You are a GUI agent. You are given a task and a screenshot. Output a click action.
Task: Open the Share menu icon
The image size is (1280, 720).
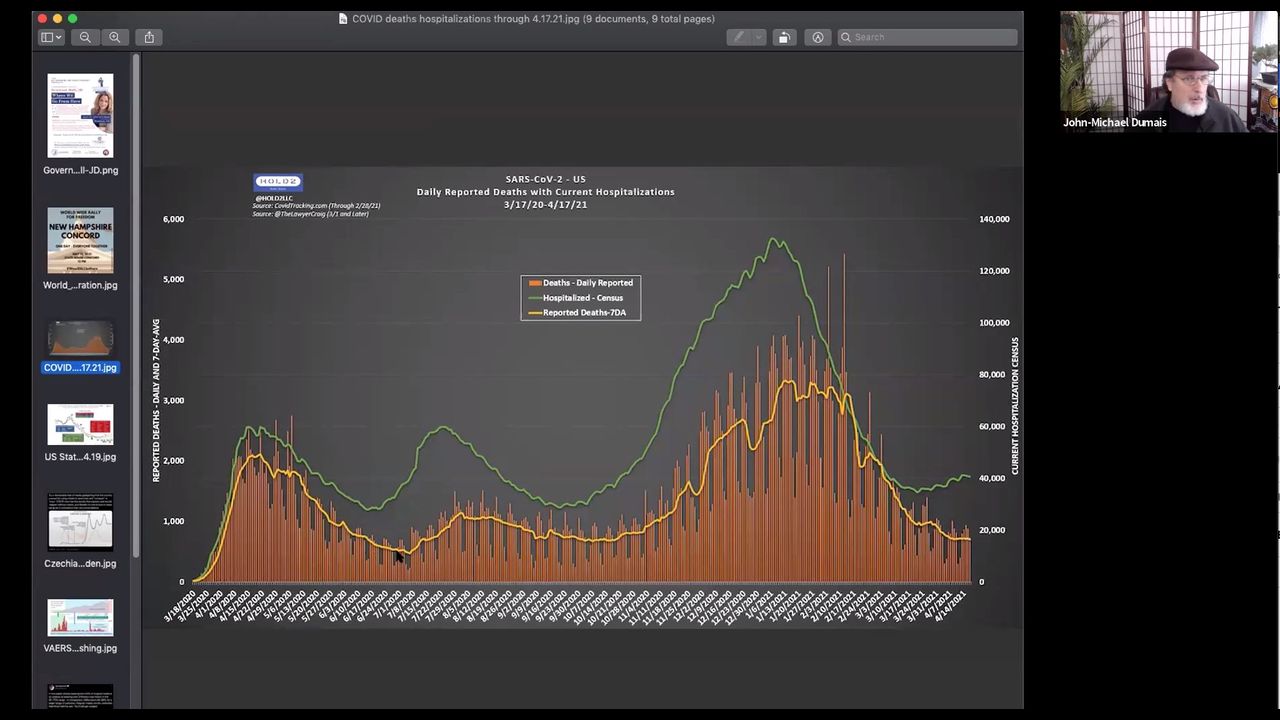[149, 37]
